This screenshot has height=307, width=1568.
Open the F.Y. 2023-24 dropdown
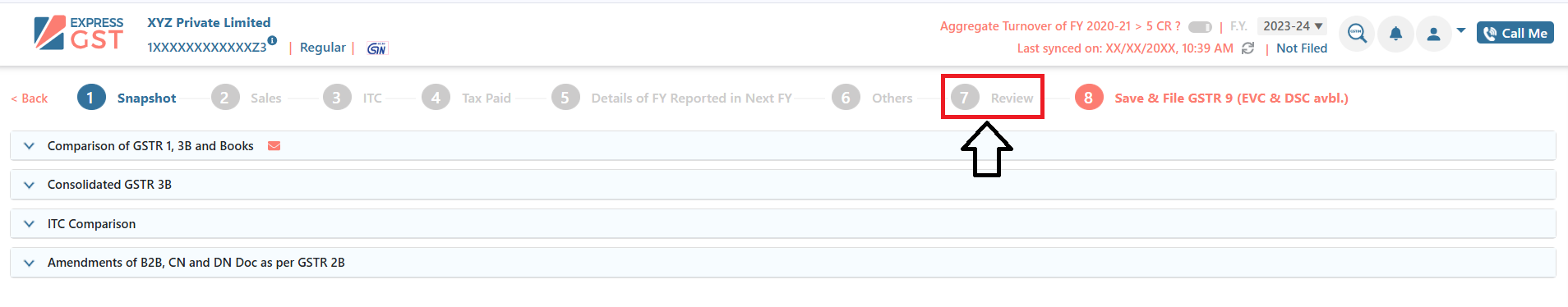click(1292, 26)
